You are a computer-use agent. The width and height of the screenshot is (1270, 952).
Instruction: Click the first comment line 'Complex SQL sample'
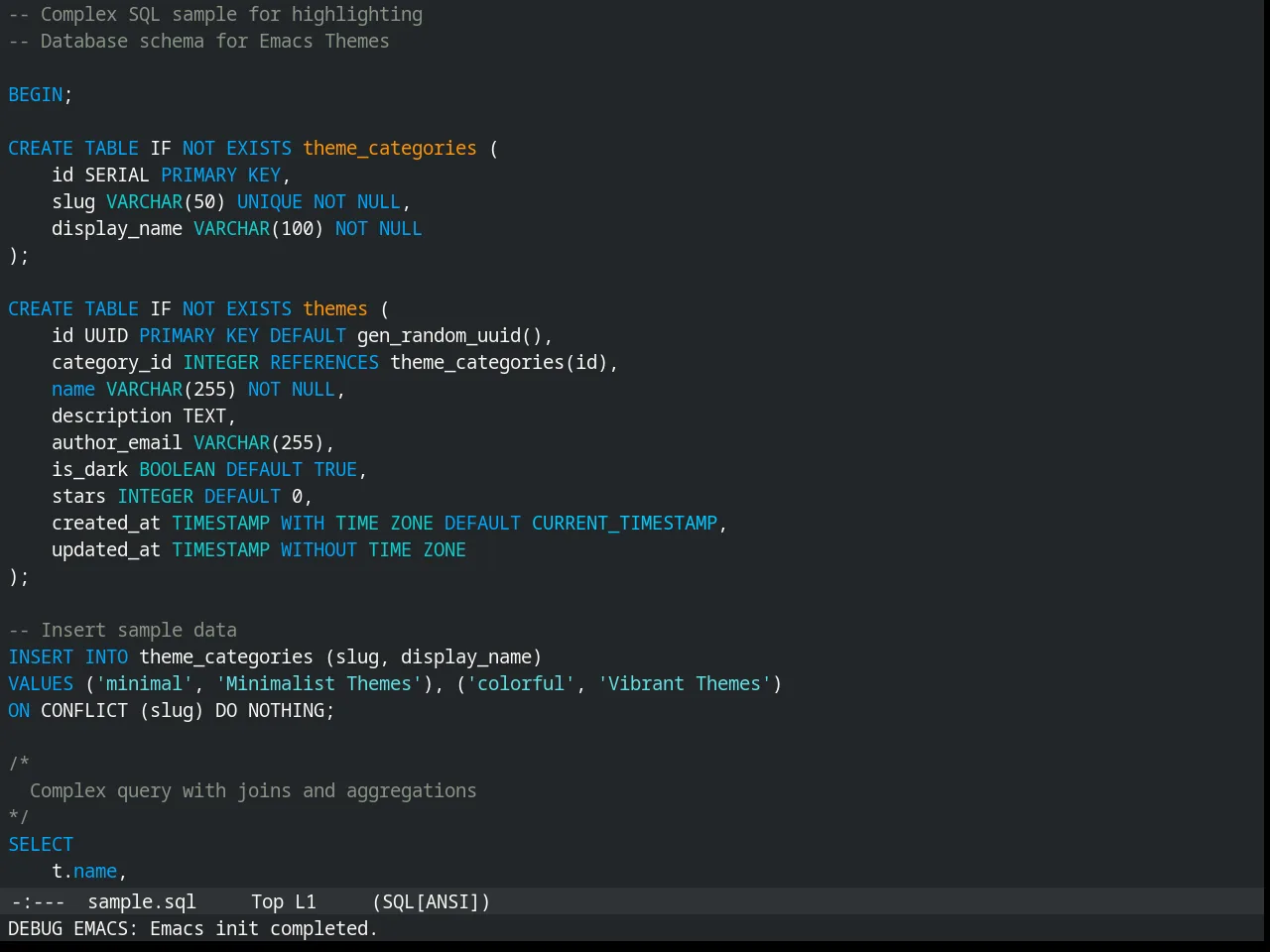tap(215, 15)
